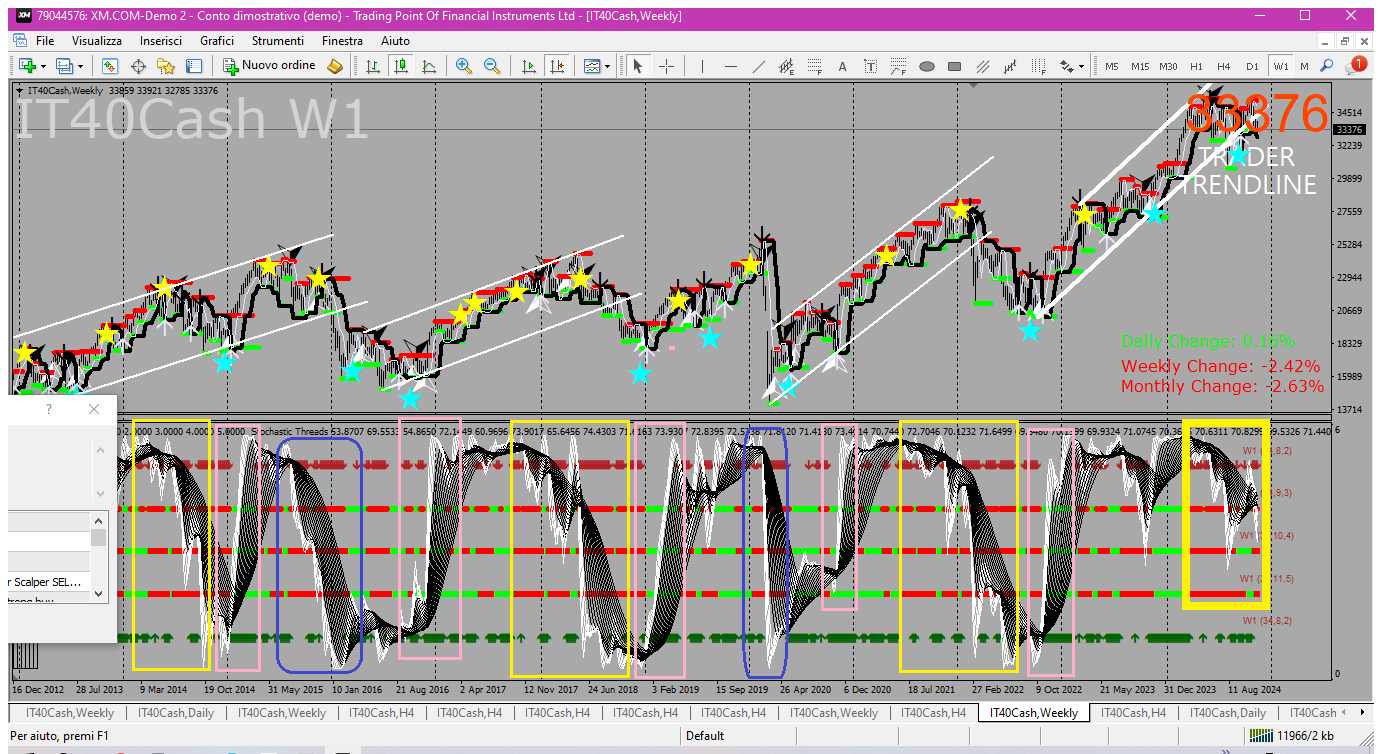The width and height of the screenshot is (1382, 754).
Task: Click the Default profile in status bar
Action: click(705, 736)
